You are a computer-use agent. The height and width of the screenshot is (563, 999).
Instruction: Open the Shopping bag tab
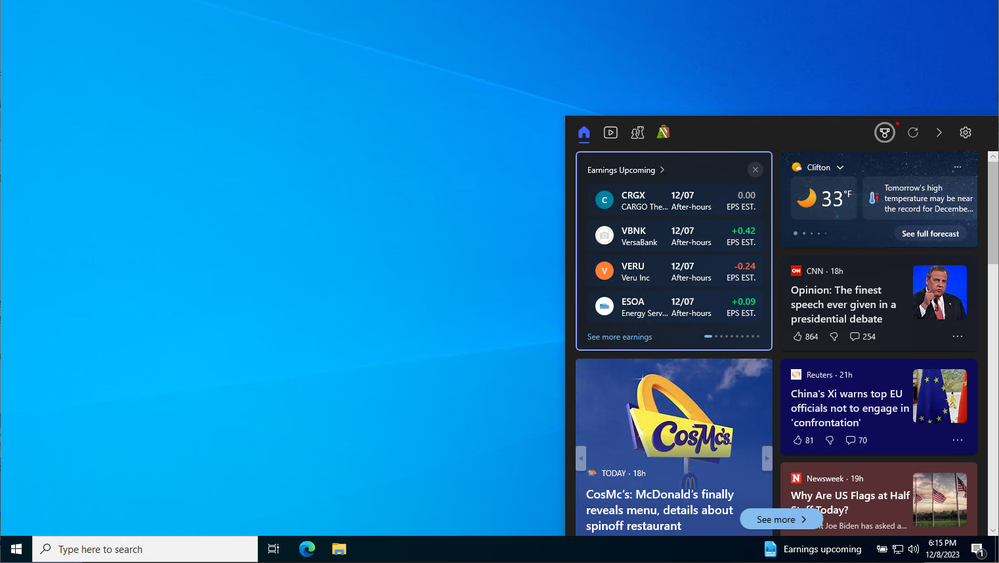coord(663,132)
